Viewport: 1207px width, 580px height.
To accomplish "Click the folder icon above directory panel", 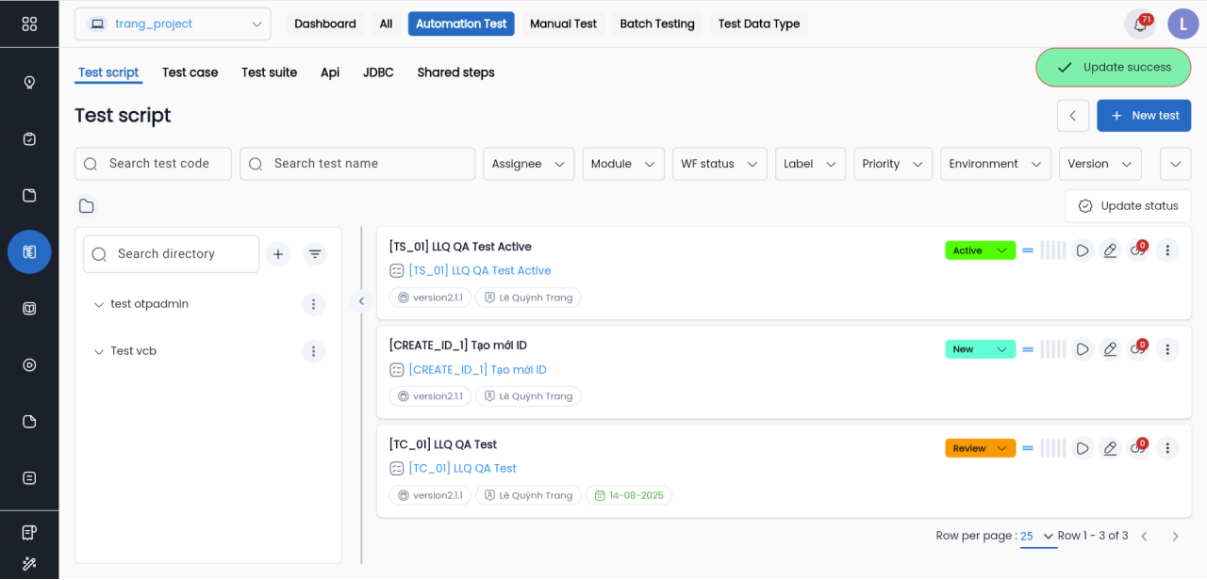I will (87, 206).
